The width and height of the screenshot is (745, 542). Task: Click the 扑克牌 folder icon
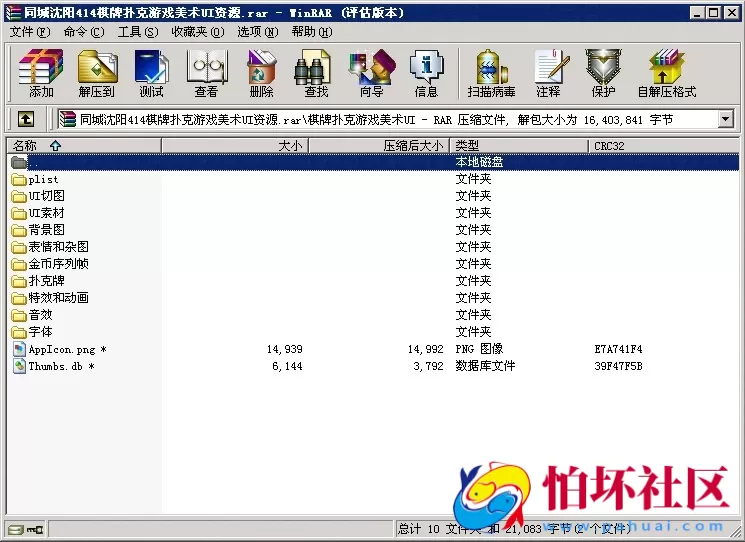coord(19,281)
